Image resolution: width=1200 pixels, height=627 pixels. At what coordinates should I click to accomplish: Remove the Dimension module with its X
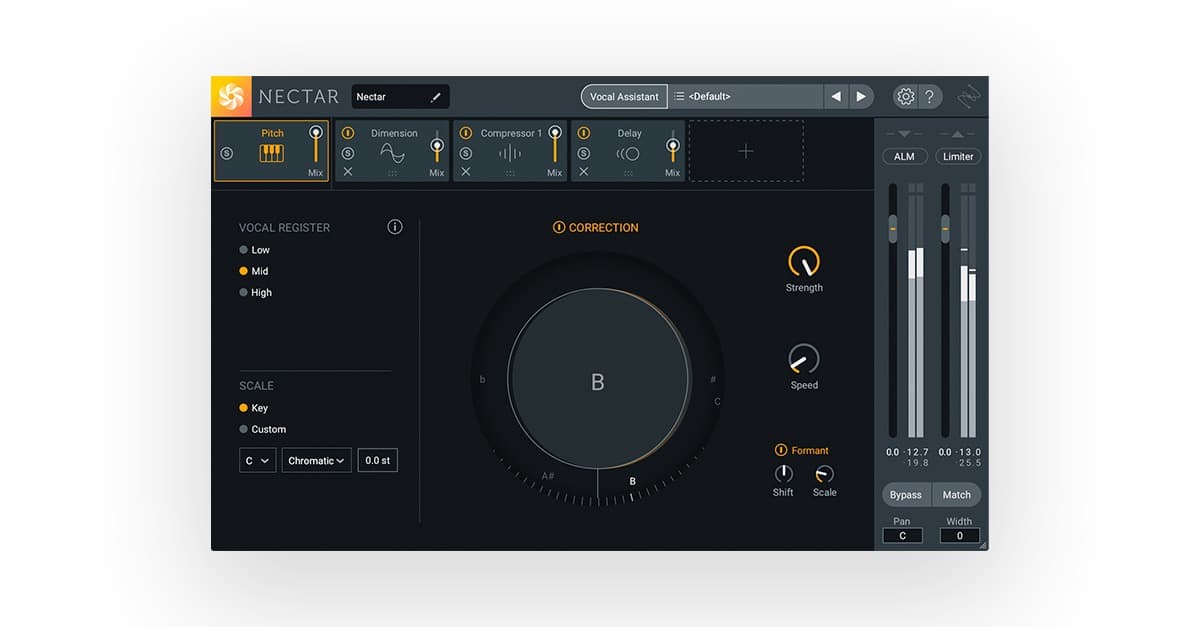coord(347,171)
